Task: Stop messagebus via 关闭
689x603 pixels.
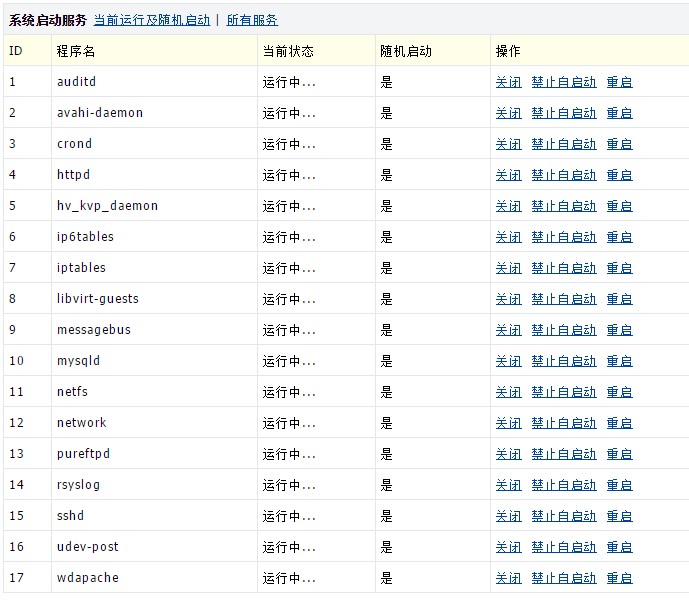Action: (x=508, y=330)
